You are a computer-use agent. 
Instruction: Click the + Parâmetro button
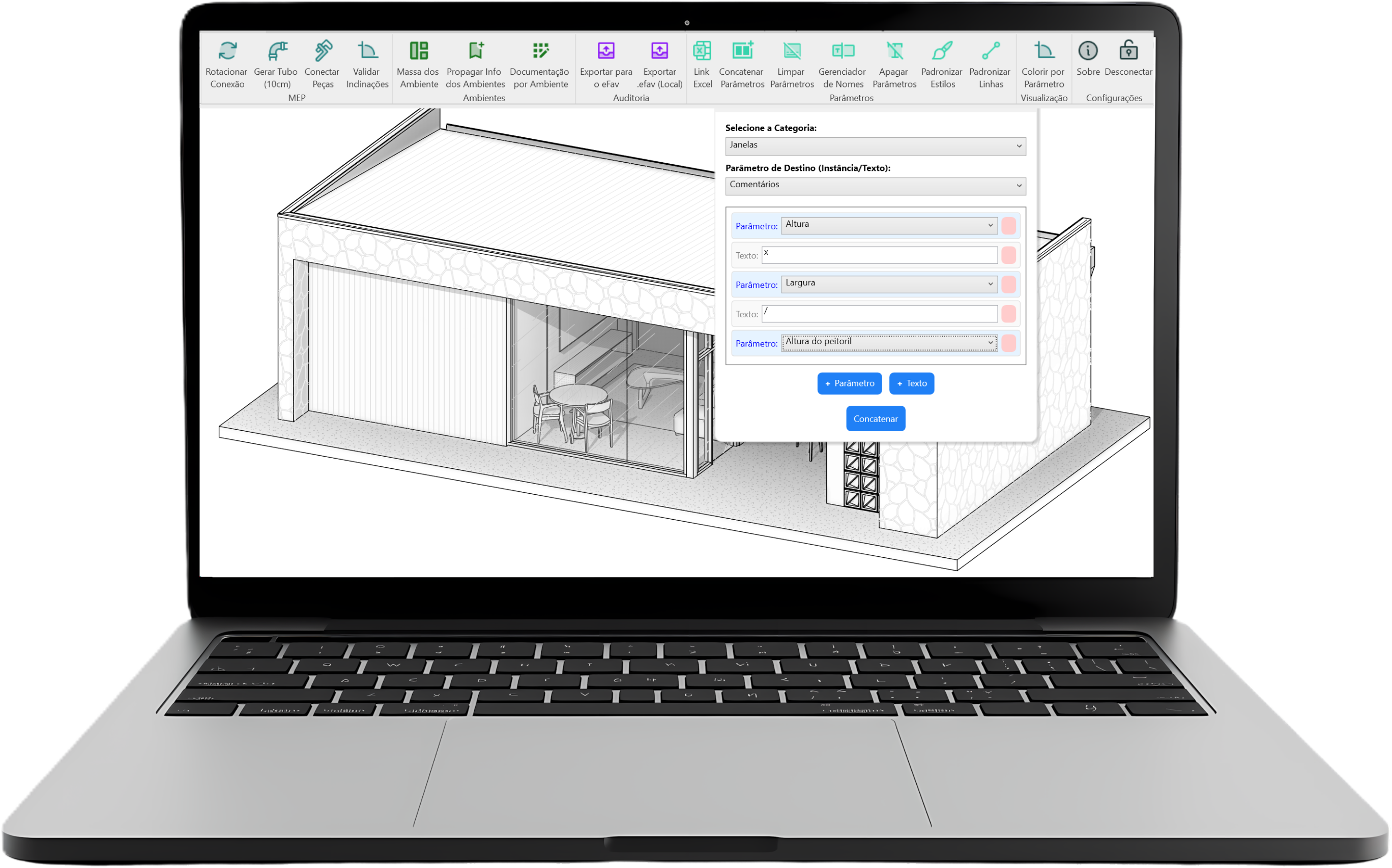point(851,383)
